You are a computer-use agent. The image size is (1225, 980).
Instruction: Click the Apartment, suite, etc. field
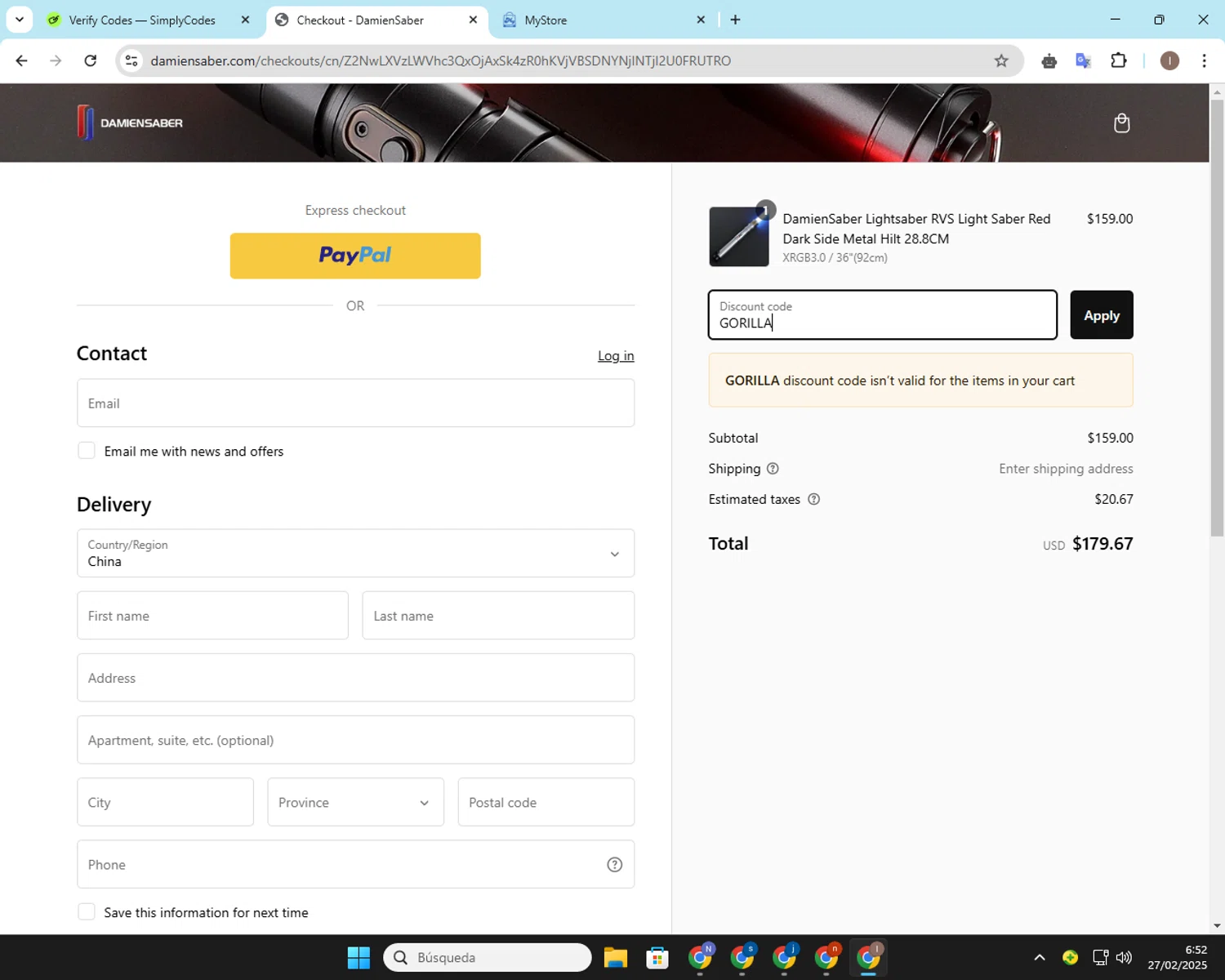(355, 740)
